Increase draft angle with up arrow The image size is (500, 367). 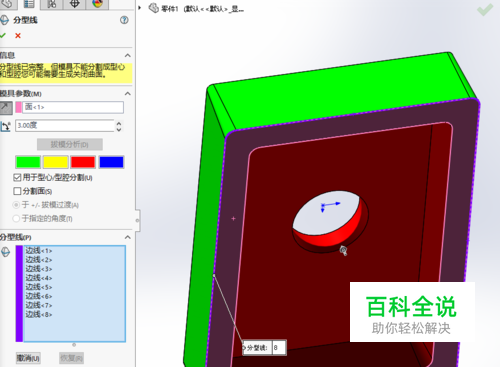click(x=119, y=123)
